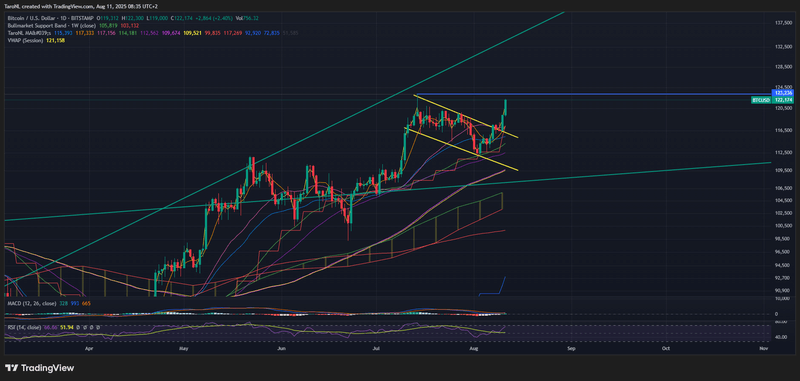Click the 128,500 price axis label
800x381 pixels.
point(783,67)
